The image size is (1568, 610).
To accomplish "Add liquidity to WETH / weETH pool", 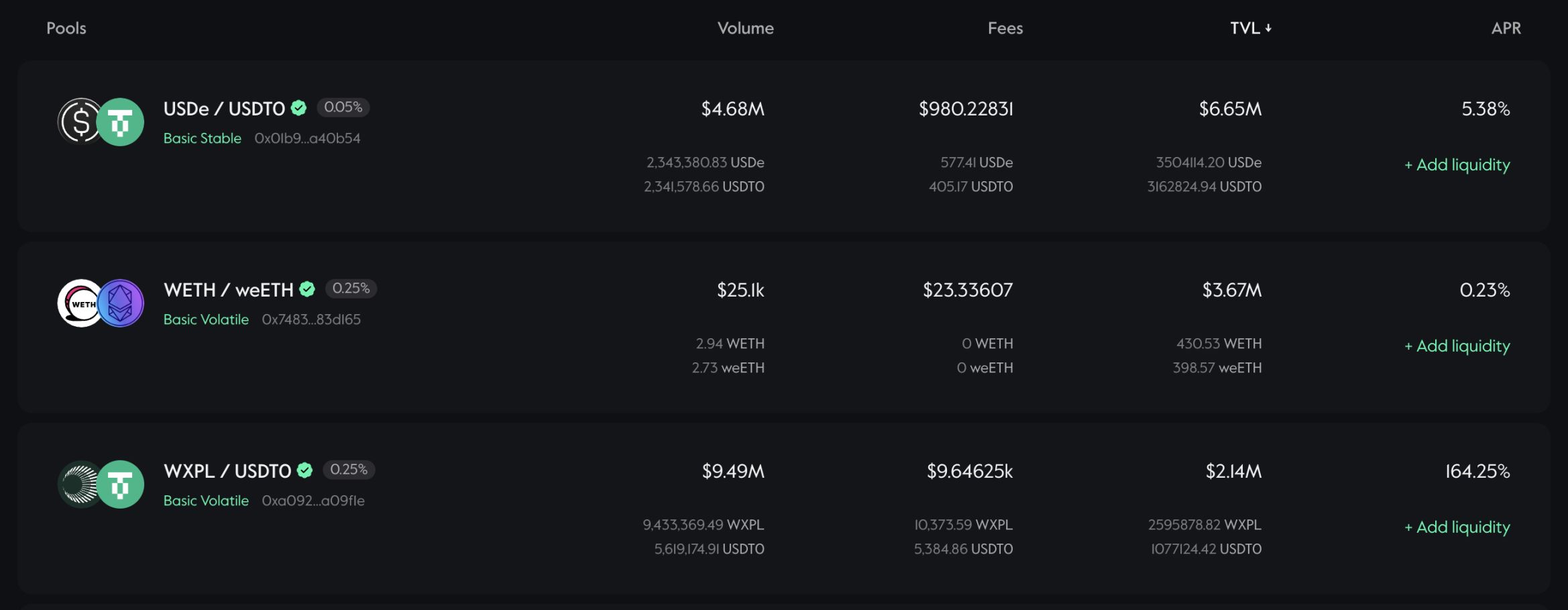I will pos(1457,346).
